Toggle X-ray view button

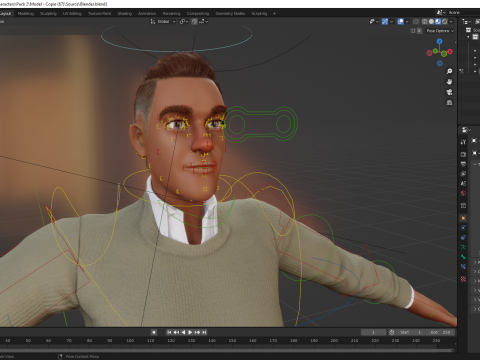(416, 22)
